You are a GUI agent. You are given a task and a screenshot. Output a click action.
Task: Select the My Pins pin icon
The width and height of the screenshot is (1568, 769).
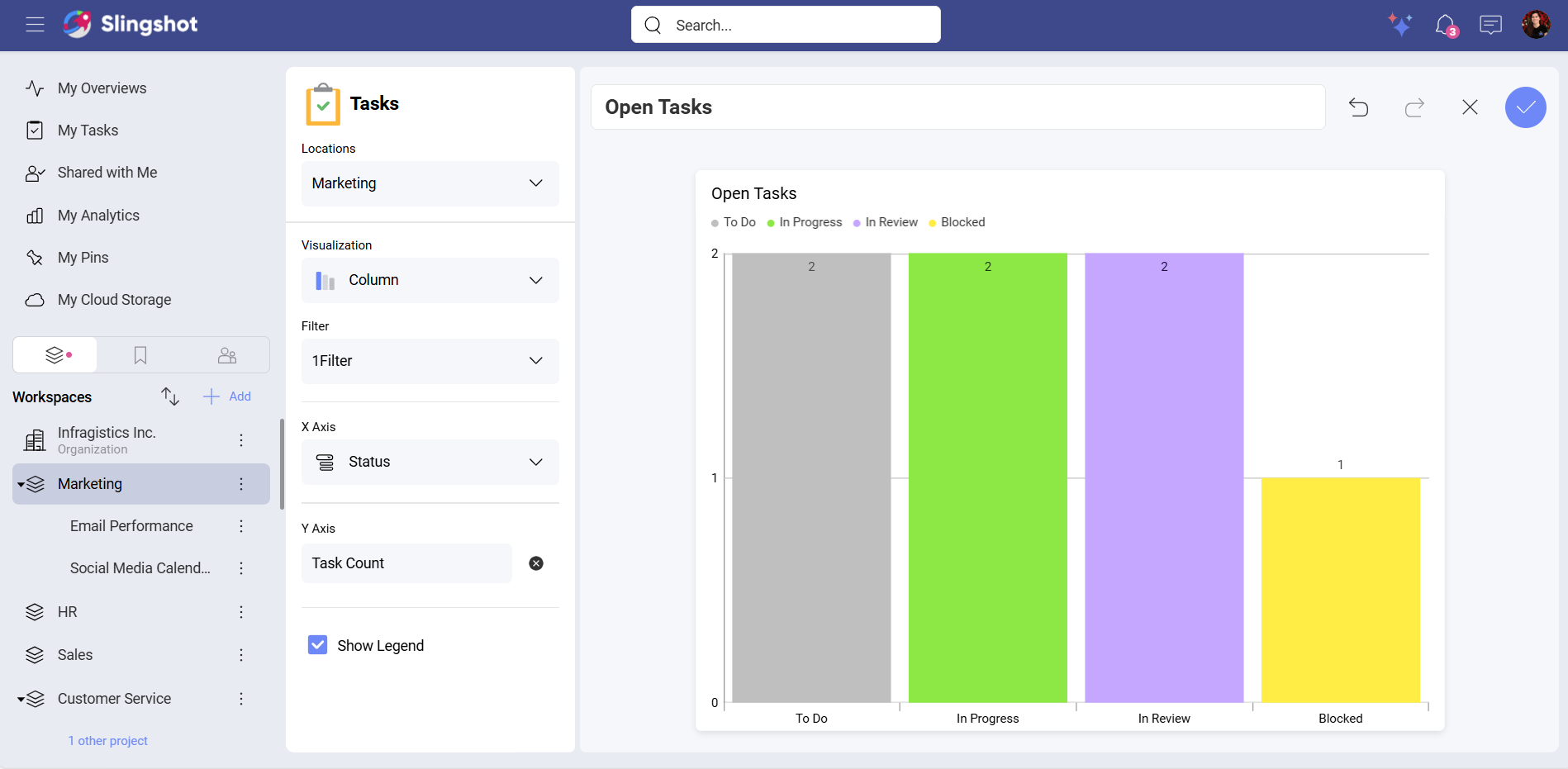coord(35,257)
